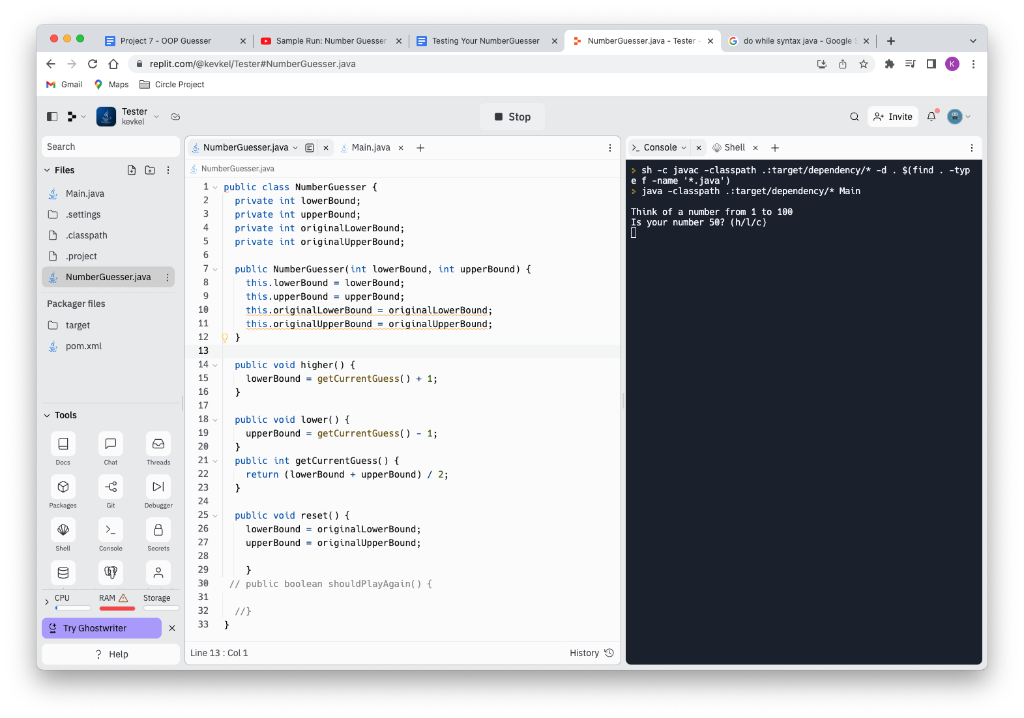Open file History

pos(591,653)
